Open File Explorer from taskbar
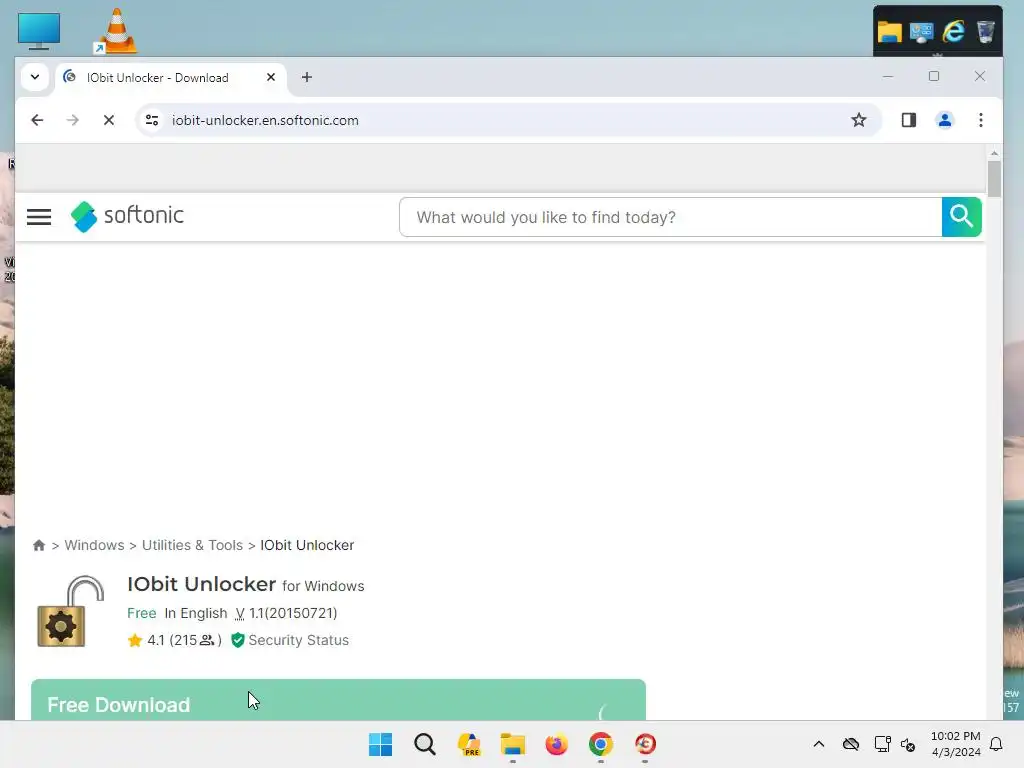 click(513, 744)
